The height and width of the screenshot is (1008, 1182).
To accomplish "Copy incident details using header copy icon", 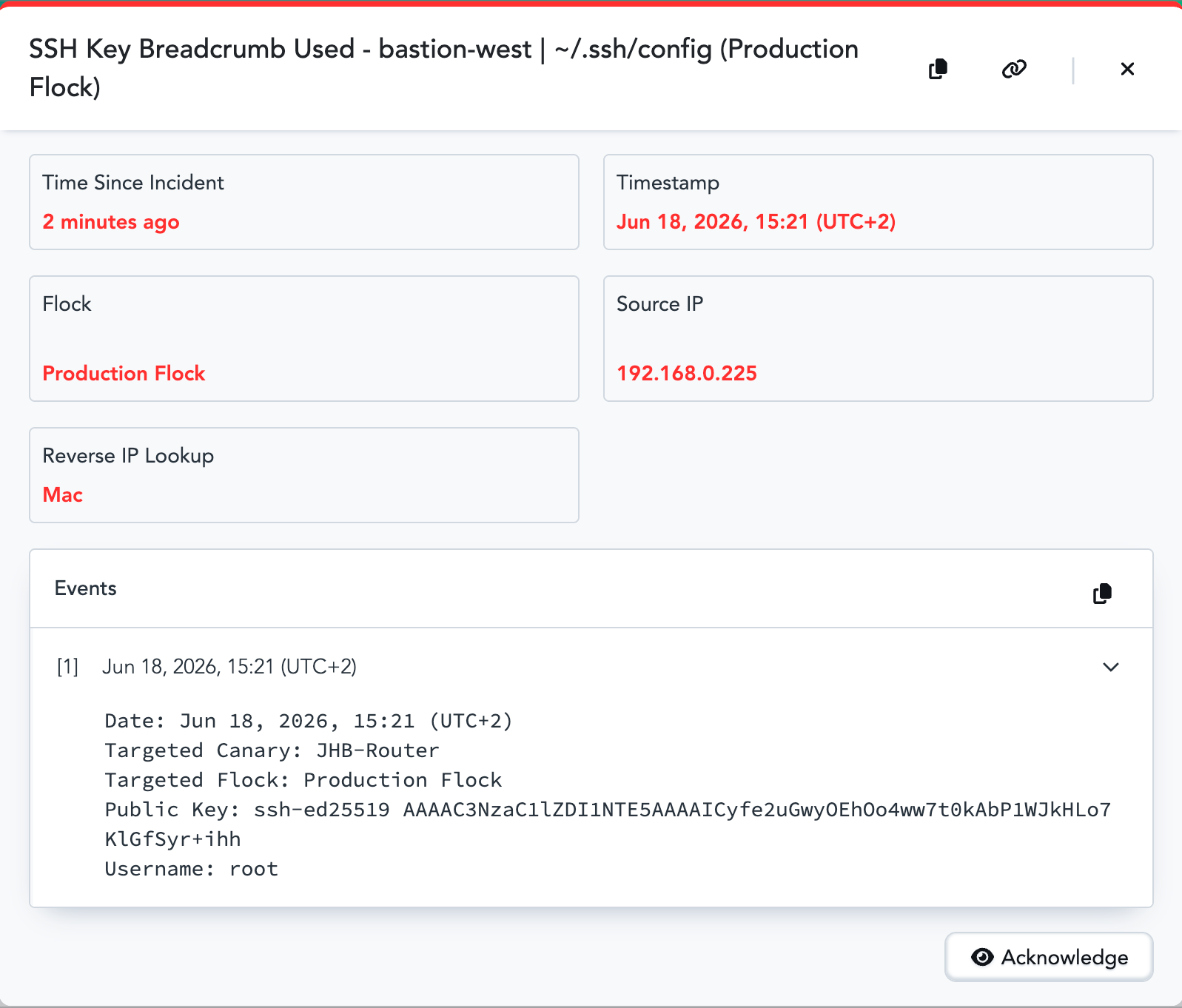I will pyautogui.click(x=938, y=69).
